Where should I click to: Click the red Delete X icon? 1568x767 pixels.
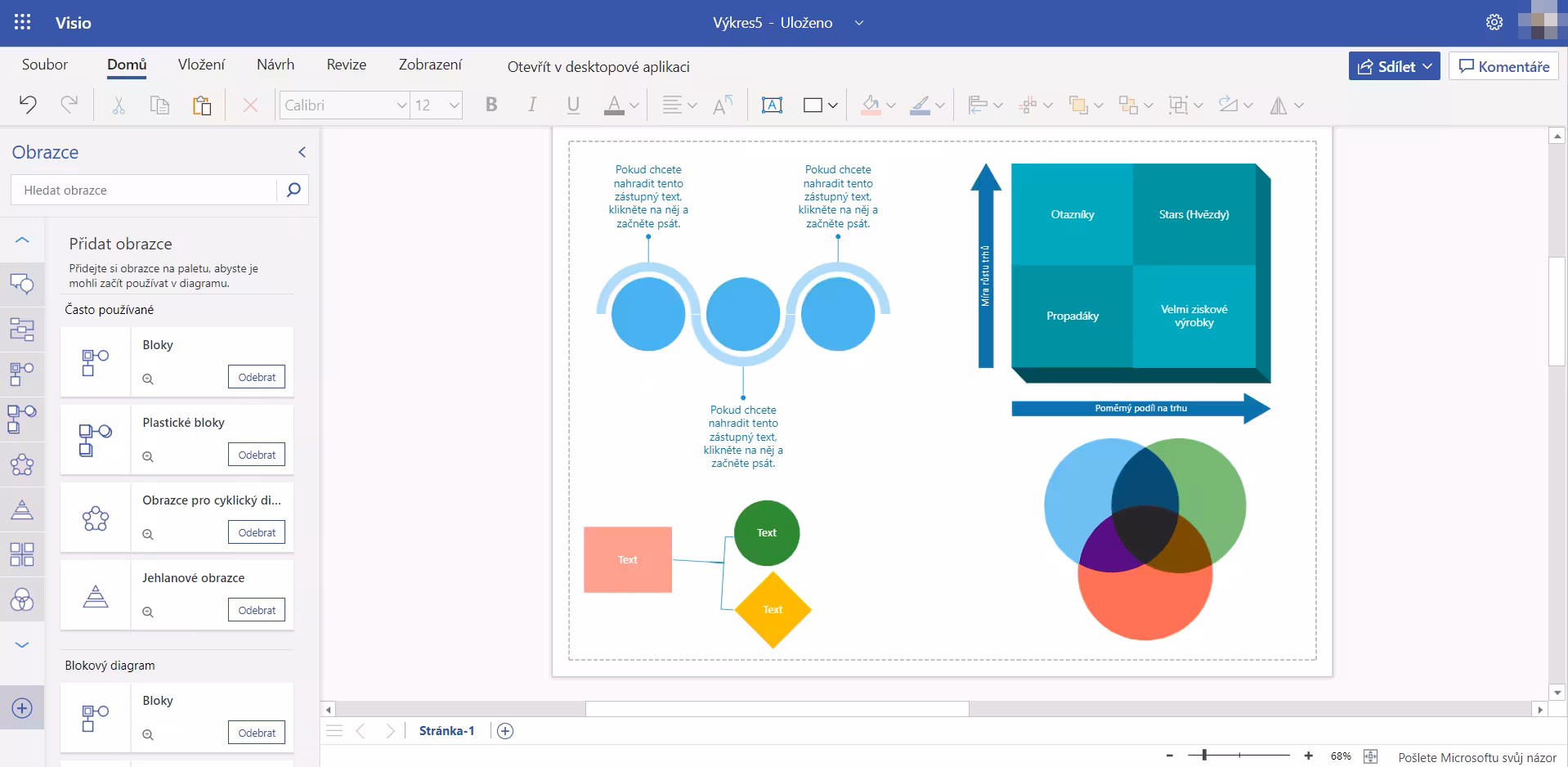coord(250,105)
